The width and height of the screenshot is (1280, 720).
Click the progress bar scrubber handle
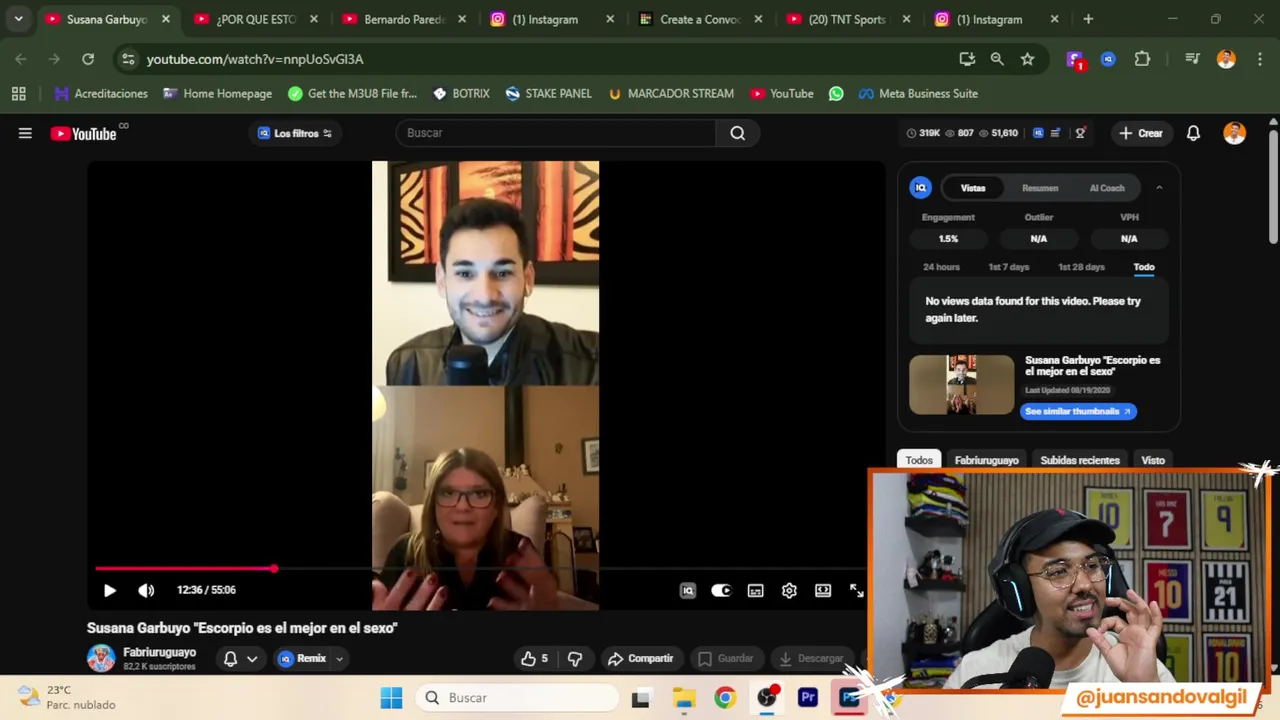pos(273,569)
